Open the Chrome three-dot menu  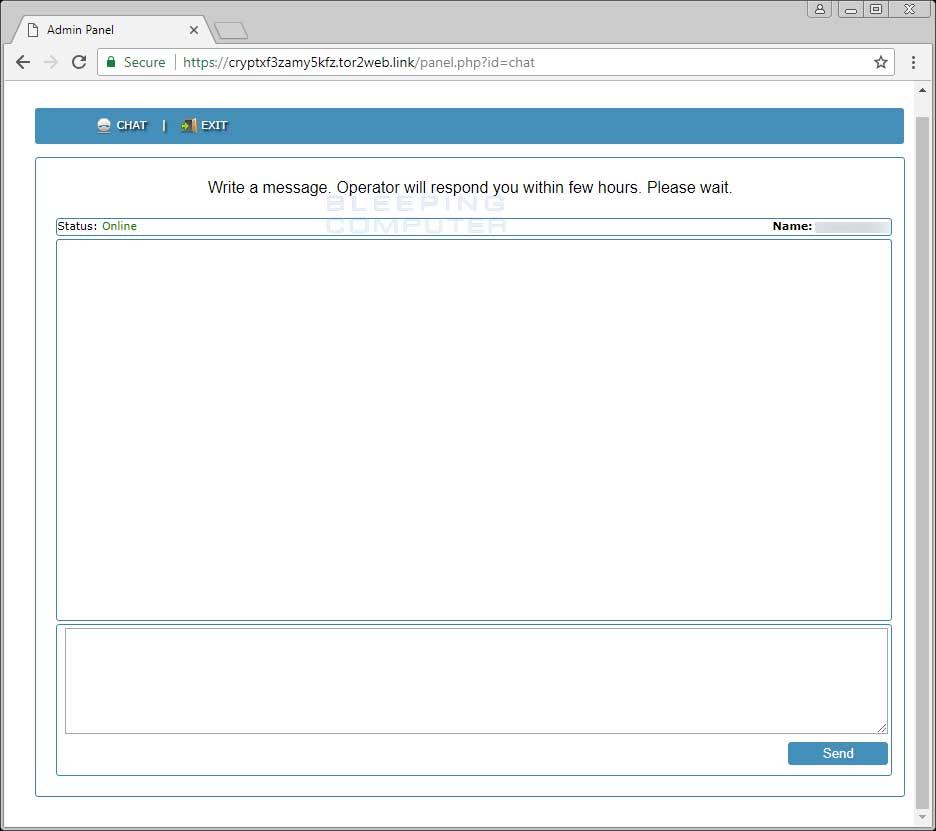913,62
